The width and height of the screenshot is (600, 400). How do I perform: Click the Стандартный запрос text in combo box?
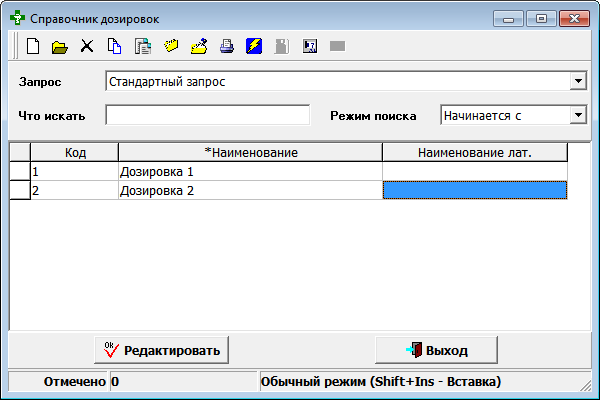tap(167, 82)
